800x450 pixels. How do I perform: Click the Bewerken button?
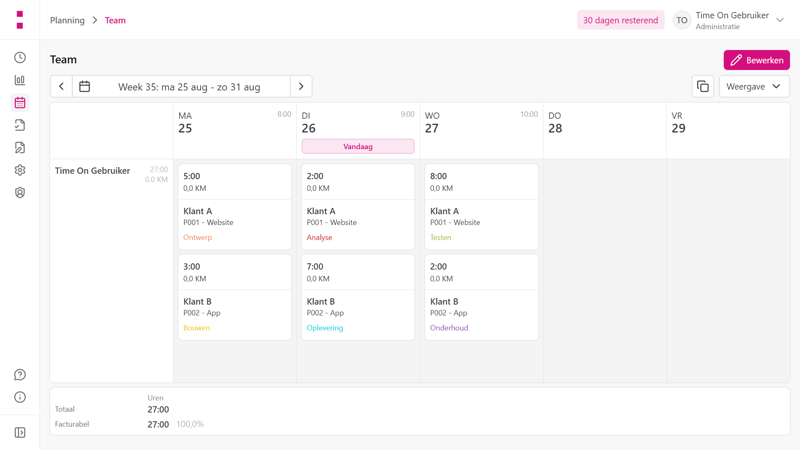(757, 60)
